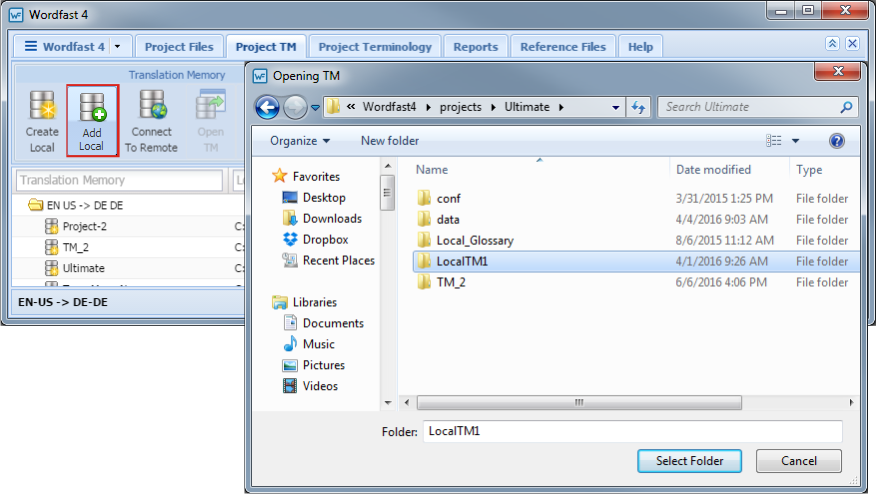Close the Opening TM dialog
This screenshot has width=876, height=494.
[837, 71]
